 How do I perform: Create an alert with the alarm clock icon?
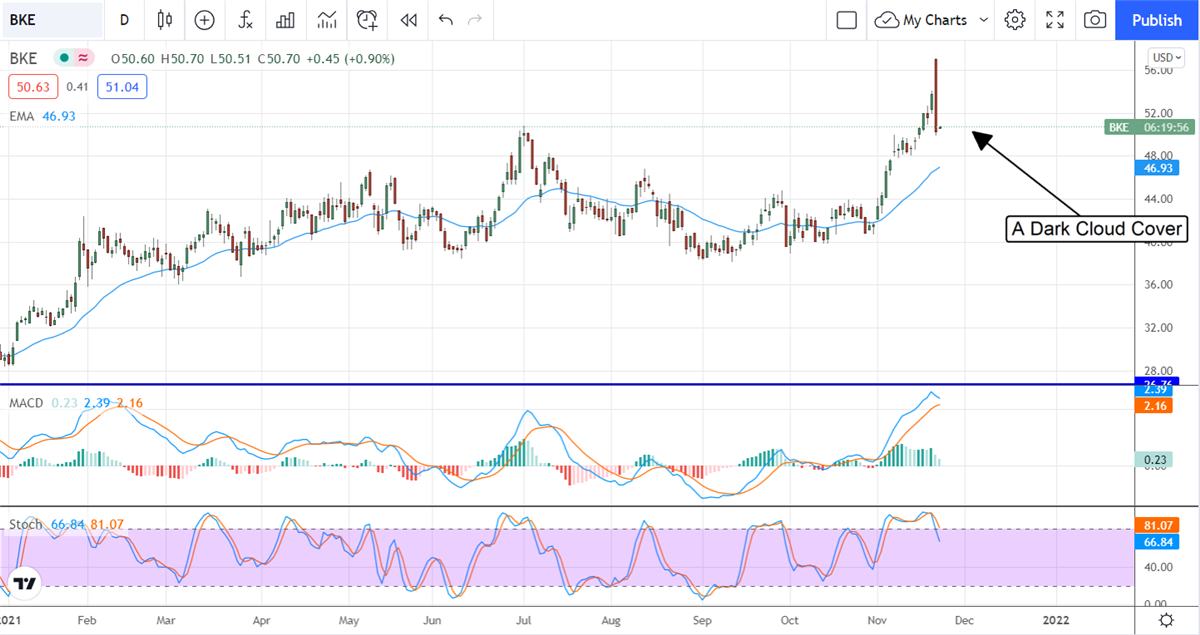pyautogui.click(x=367, y=20)
